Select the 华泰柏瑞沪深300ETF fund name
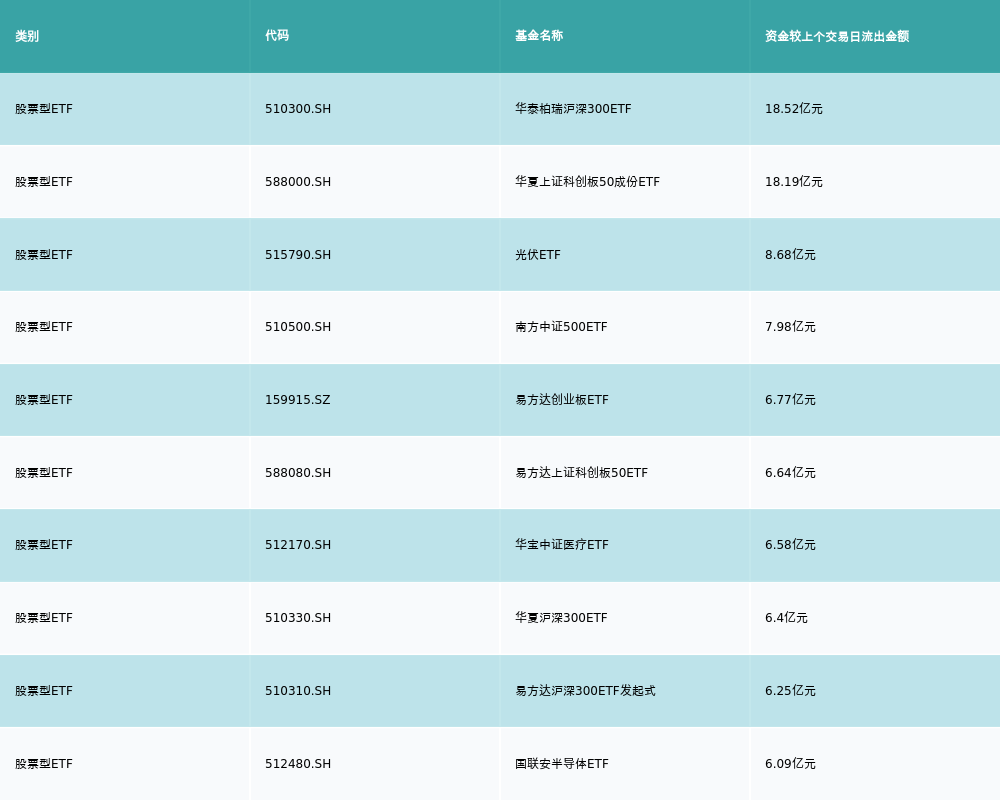 point(573,109)
